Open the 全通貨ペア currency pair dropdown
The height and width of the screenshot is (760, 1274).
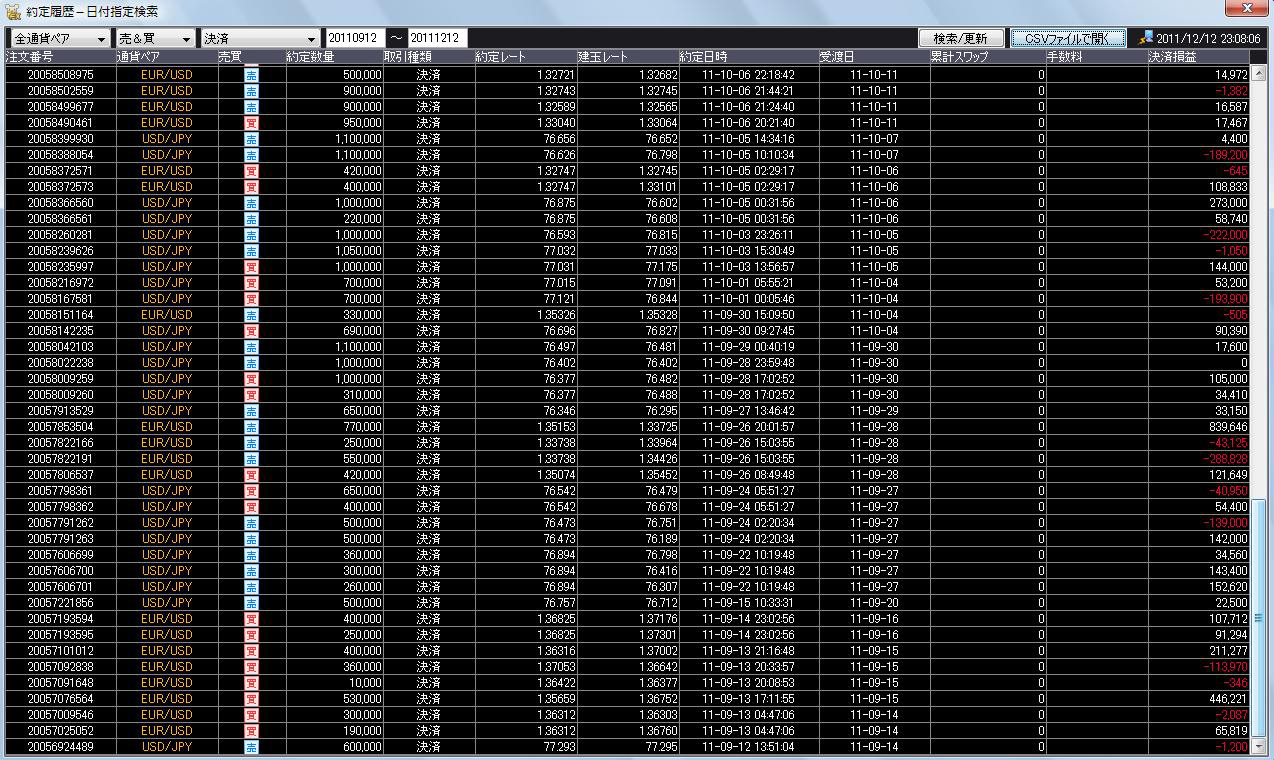point(59,38)
